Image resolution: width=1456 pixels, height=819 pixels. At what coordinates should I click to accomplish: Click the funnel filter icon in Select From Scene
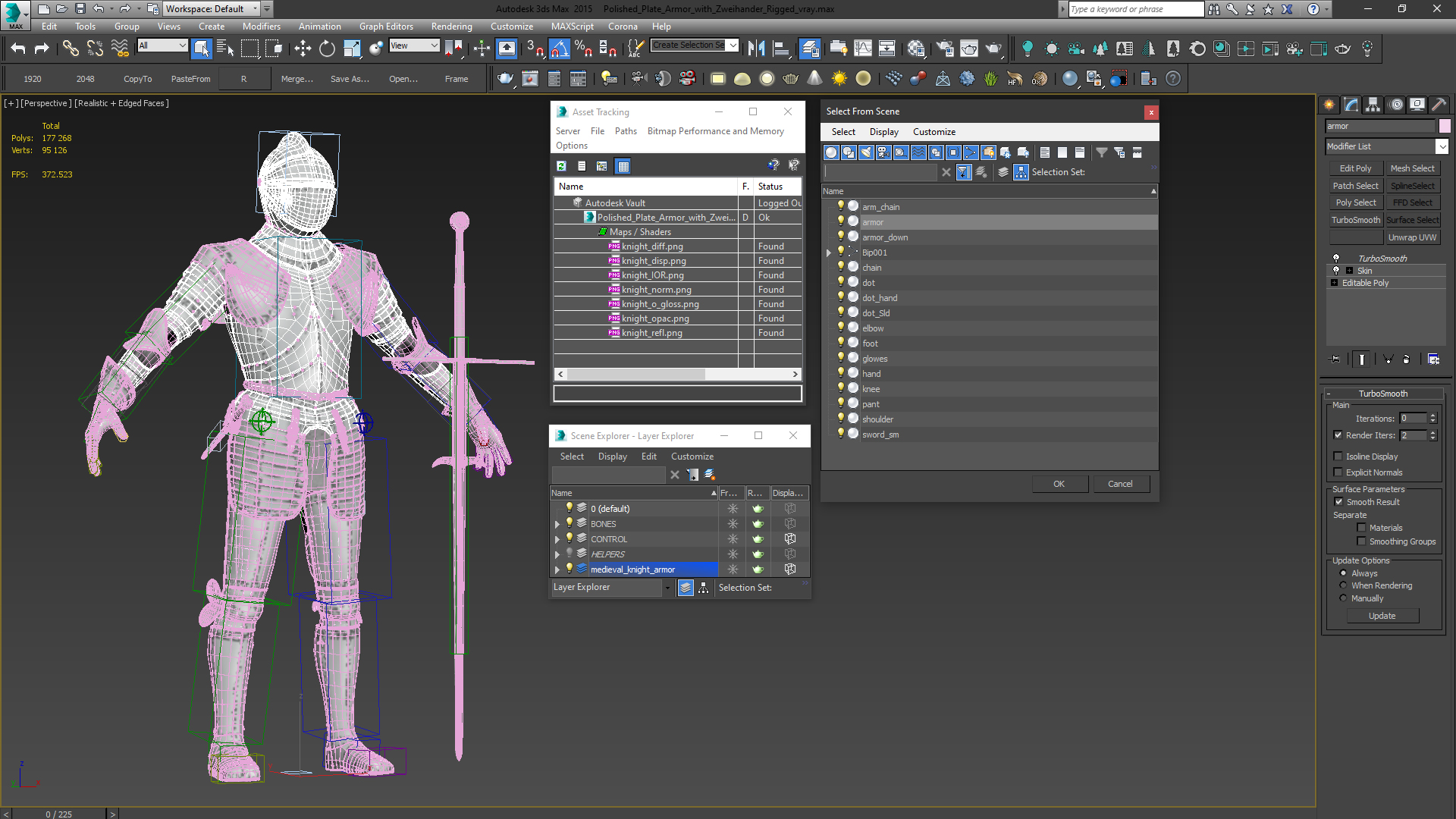coord(1102,152)
